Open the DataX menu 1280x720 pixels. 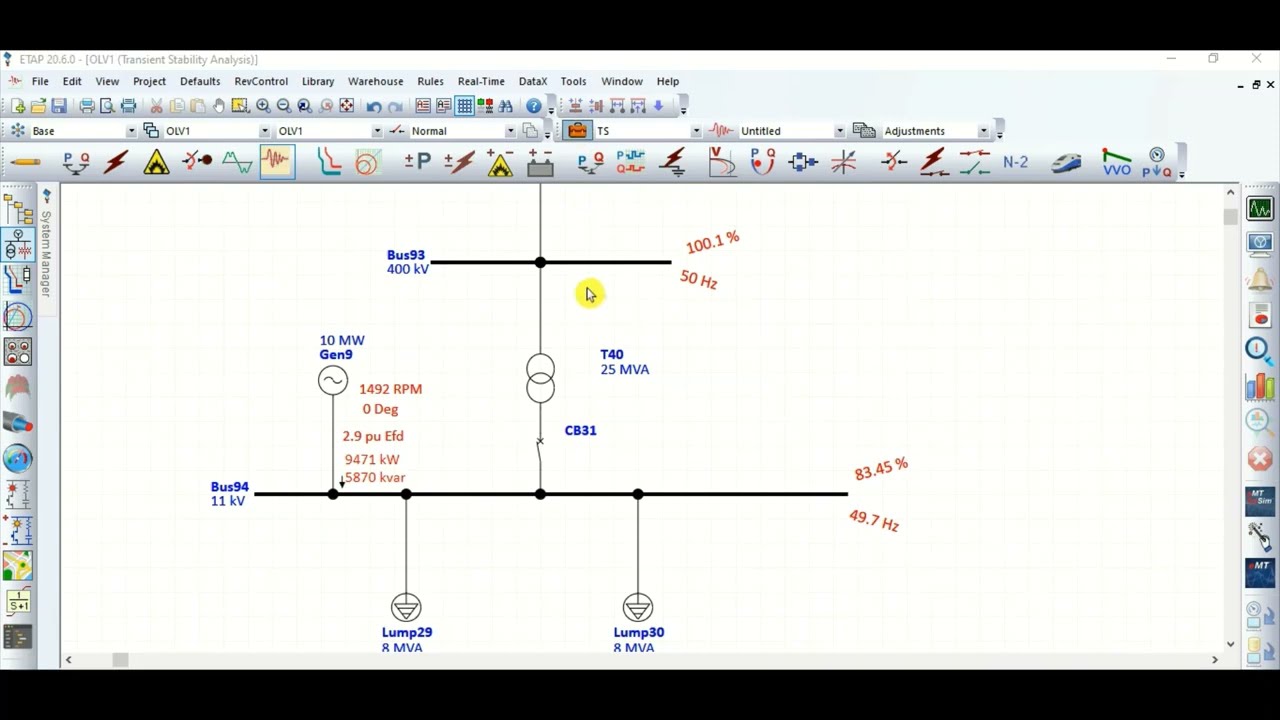coord(533,81)
